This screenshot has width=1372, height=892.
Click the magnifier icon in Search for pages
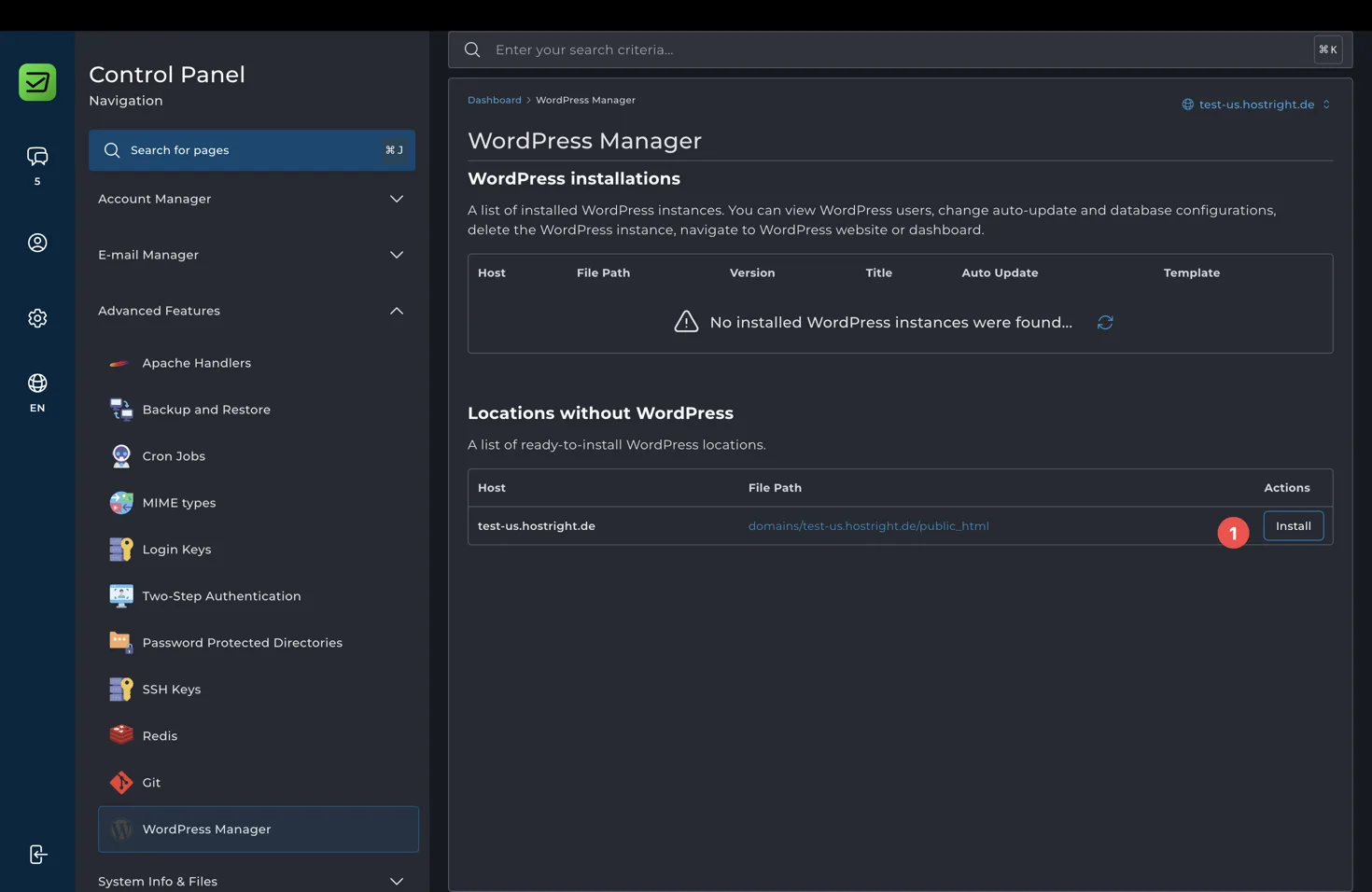(x=112, y=150)
